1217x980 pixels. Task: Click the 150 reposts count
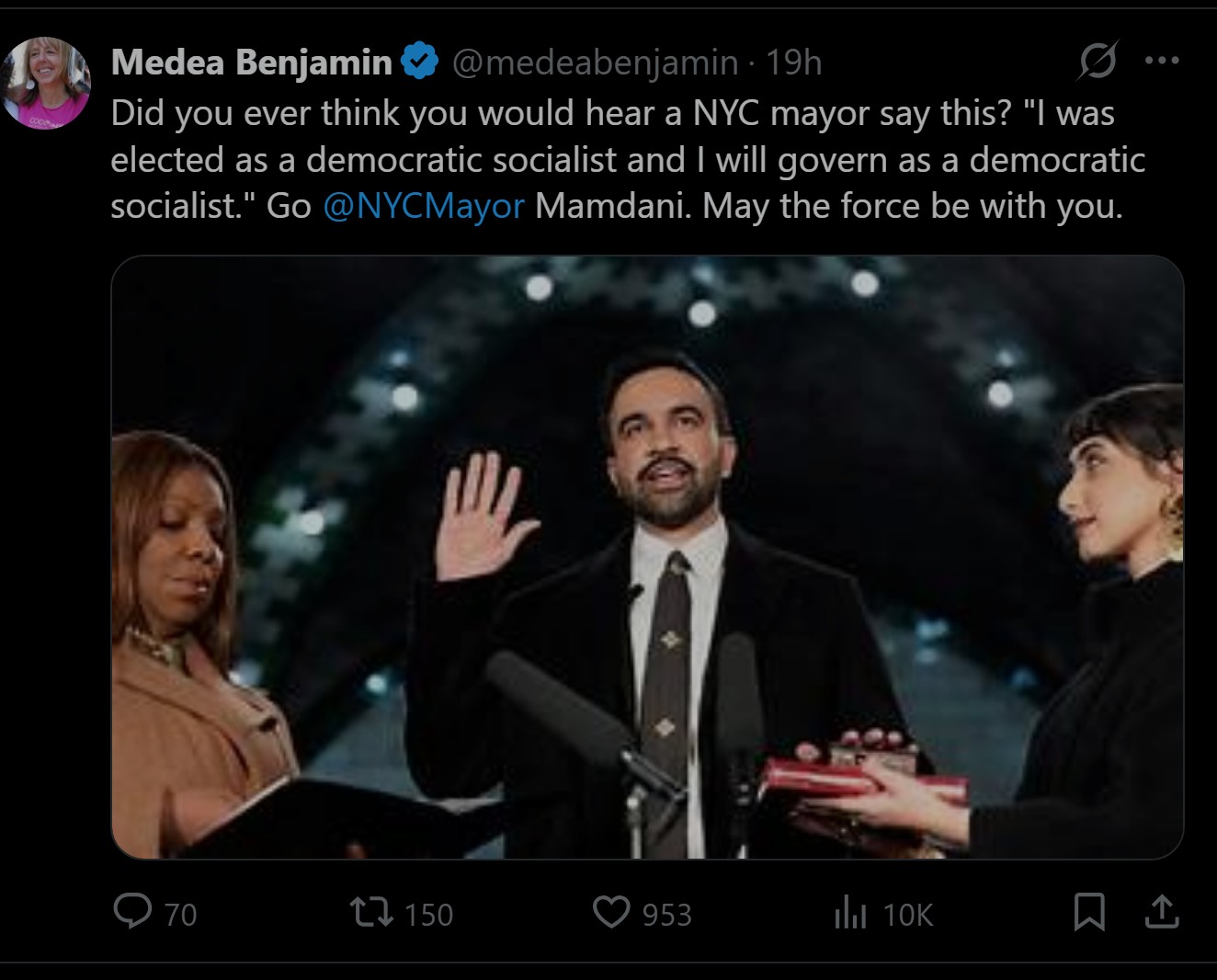429,915
